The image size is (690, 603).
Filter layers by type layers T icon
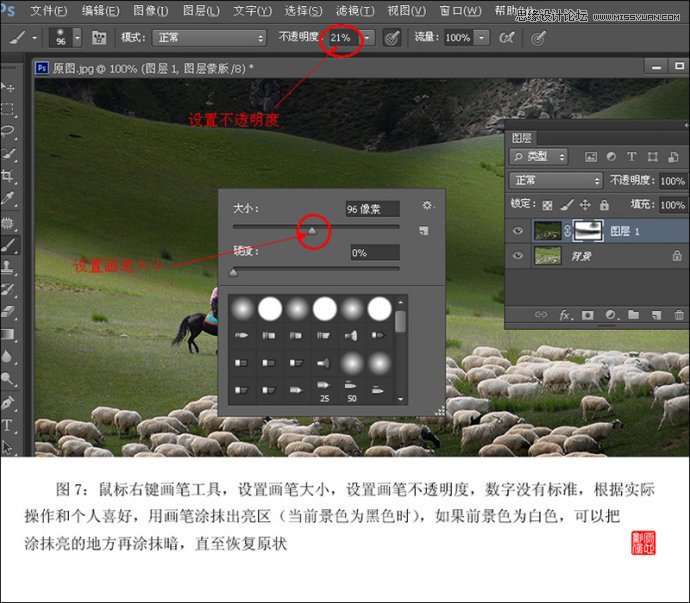click(x=631, y=157)
